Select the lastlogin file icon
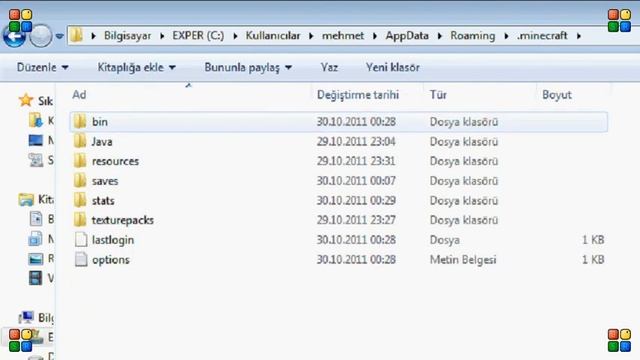This screenshot has width=640, height=360. pos(81,240)
